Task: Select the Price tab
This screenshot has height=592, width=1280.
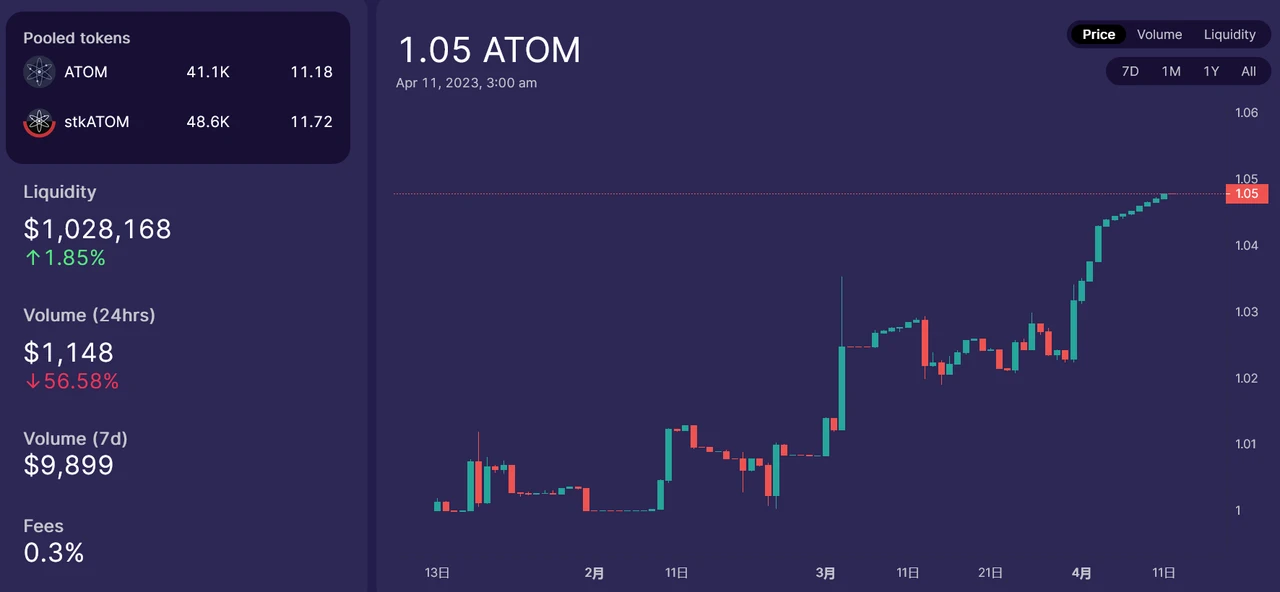Action: 1098,34
